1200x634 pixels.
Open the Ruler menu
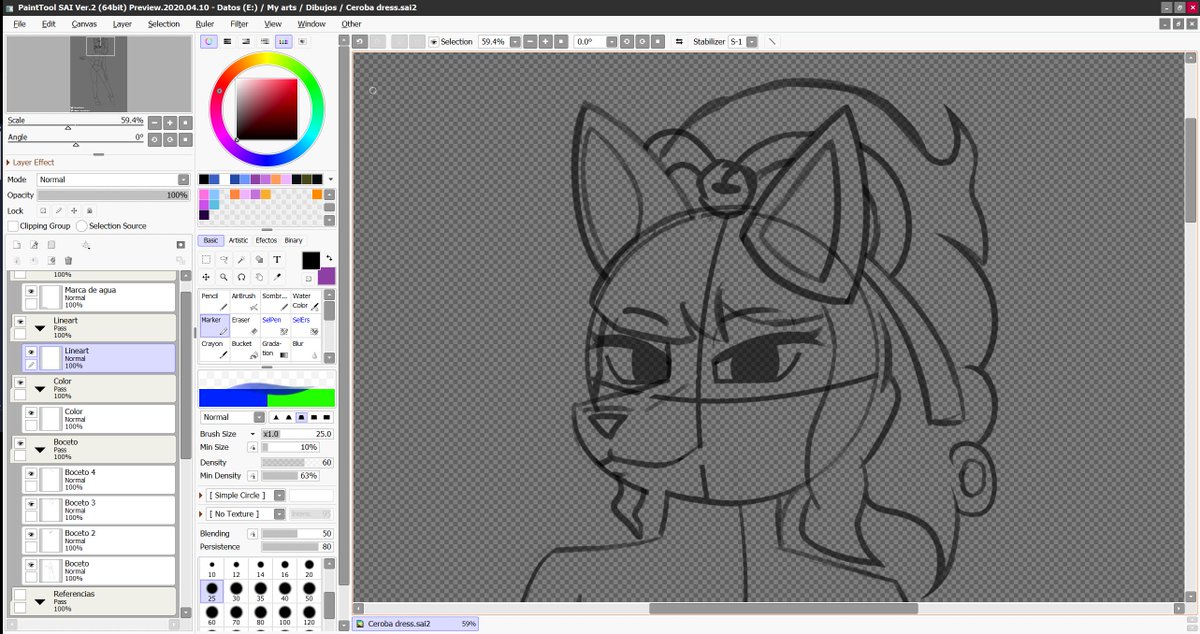(204, 23)
